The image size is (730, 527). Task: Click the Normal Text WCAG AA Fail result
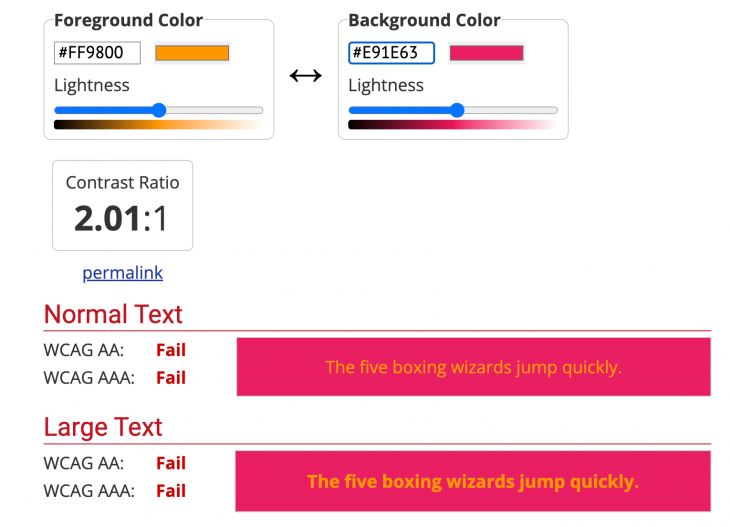tap(171, 350)
